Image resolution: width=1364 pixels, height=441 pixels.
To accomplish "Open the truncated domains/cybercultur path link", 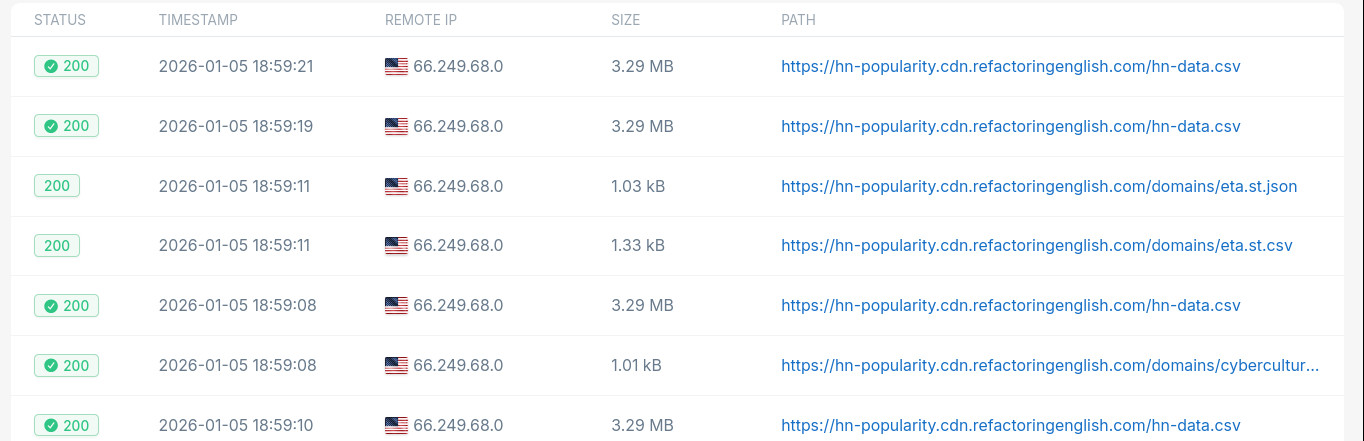I will (1050, 366).
